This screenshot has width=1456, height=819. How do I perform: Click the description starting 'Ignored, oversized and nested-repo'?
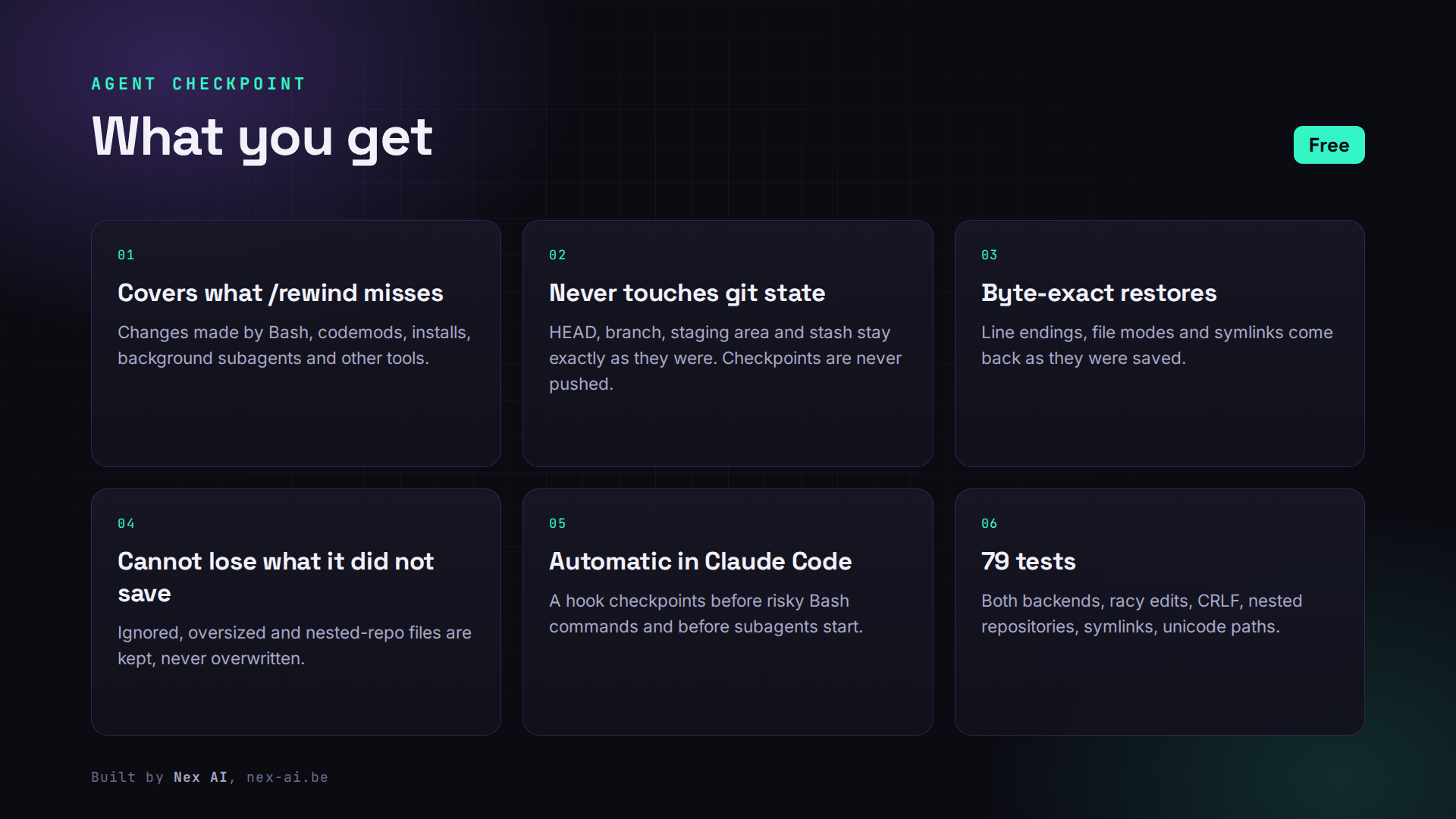pos(294,645)
